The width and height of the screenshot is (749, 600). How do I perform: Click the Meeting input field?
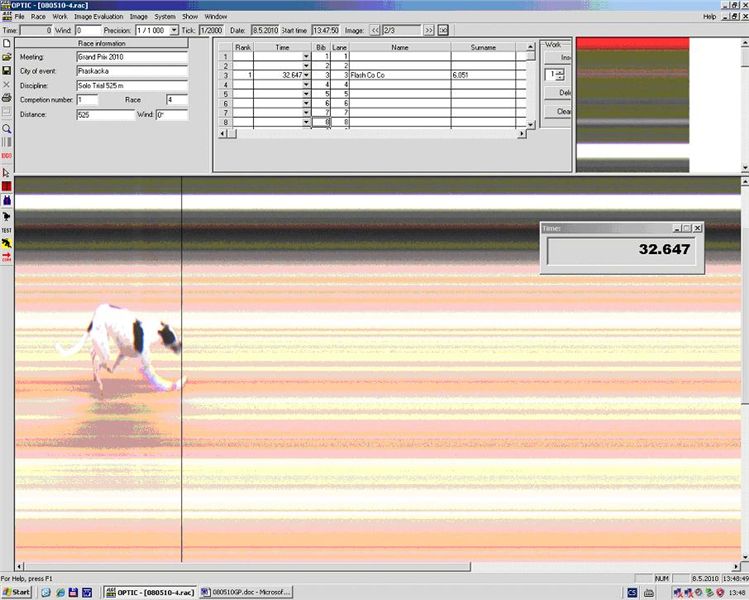pos(132,57)
